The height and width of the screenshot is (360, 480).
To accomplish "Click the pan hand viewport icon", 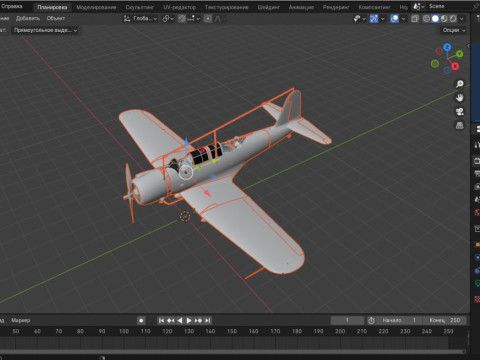I will pos(460,98).
